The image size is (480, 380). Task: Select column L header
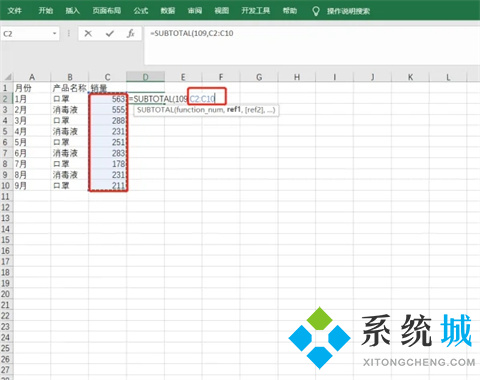(x=448, y=77)
